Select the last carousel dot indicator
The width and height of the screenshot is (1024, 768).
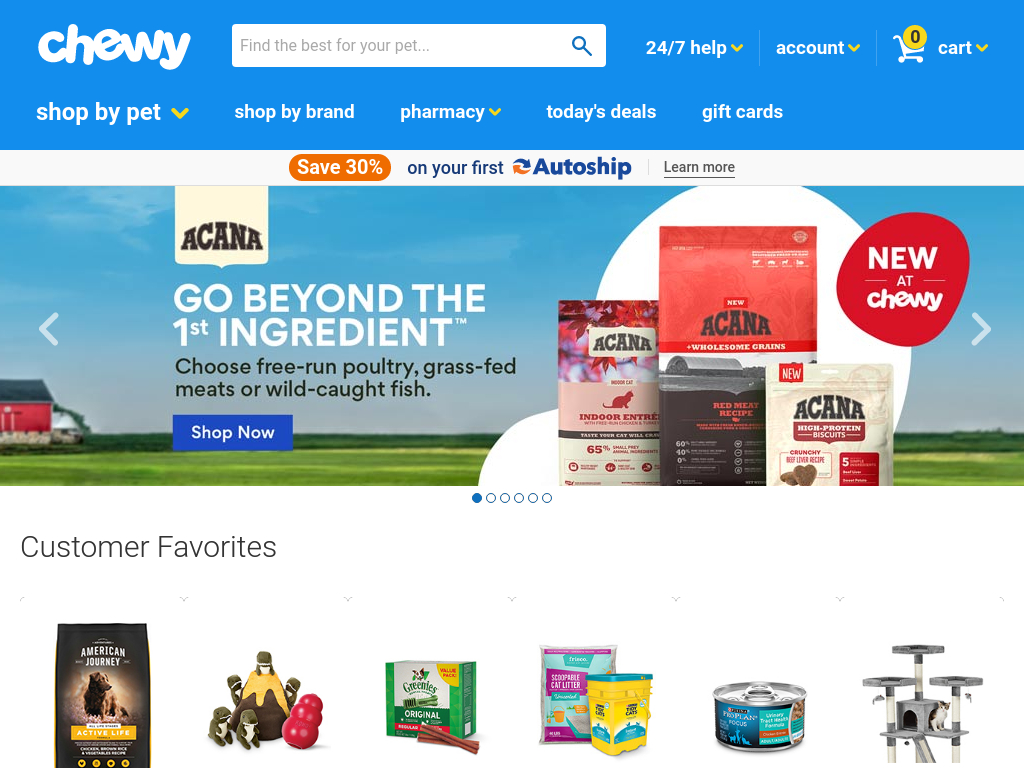pyautogui.click(x=547, y=498)
